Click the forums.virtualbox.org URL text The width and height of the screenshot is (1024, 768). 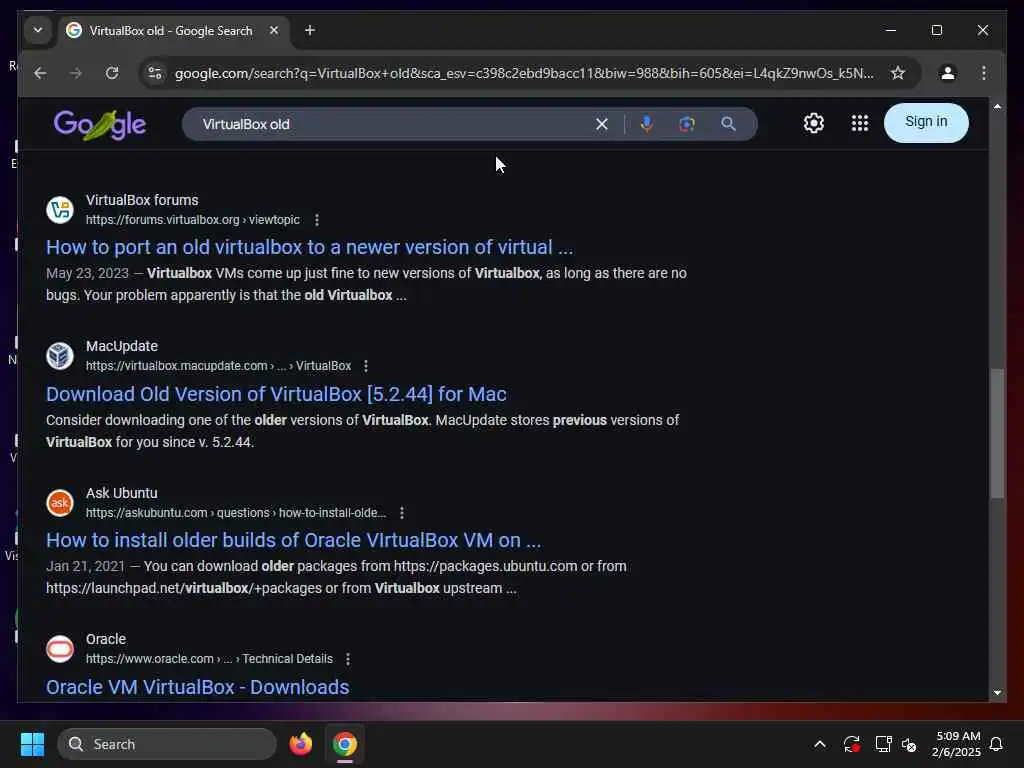pyautogui.click(x=193, y=220)
